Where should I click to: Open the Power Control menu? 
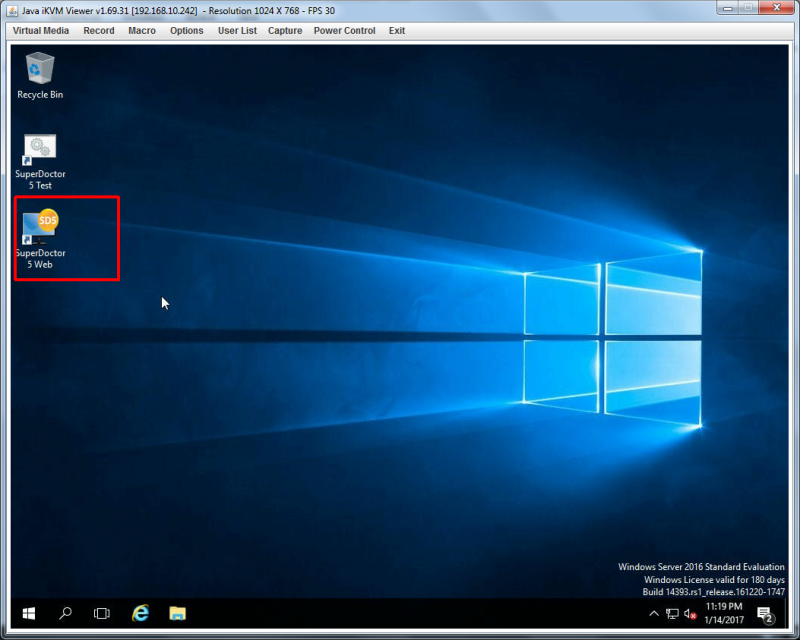[344, 31]
